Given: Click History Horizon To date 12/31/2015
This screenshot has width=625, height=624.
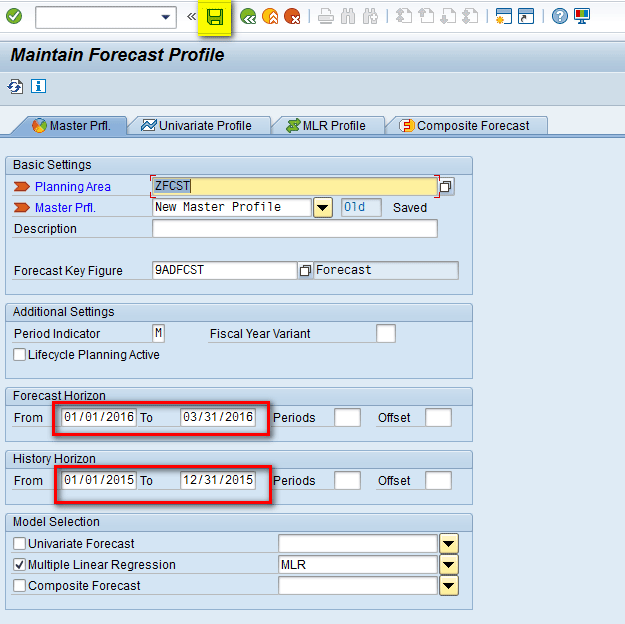Looking at the screenshot, I should pyautogui.click(x=218, y=480).
